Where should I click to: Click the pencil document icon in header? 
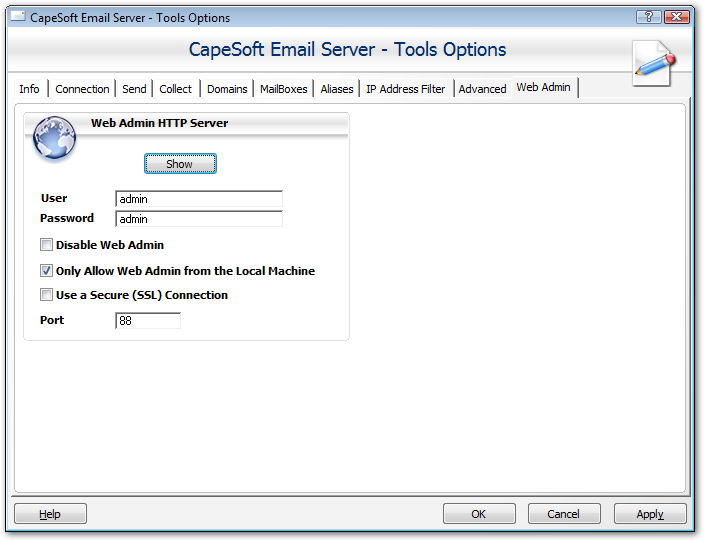[652, 63]
